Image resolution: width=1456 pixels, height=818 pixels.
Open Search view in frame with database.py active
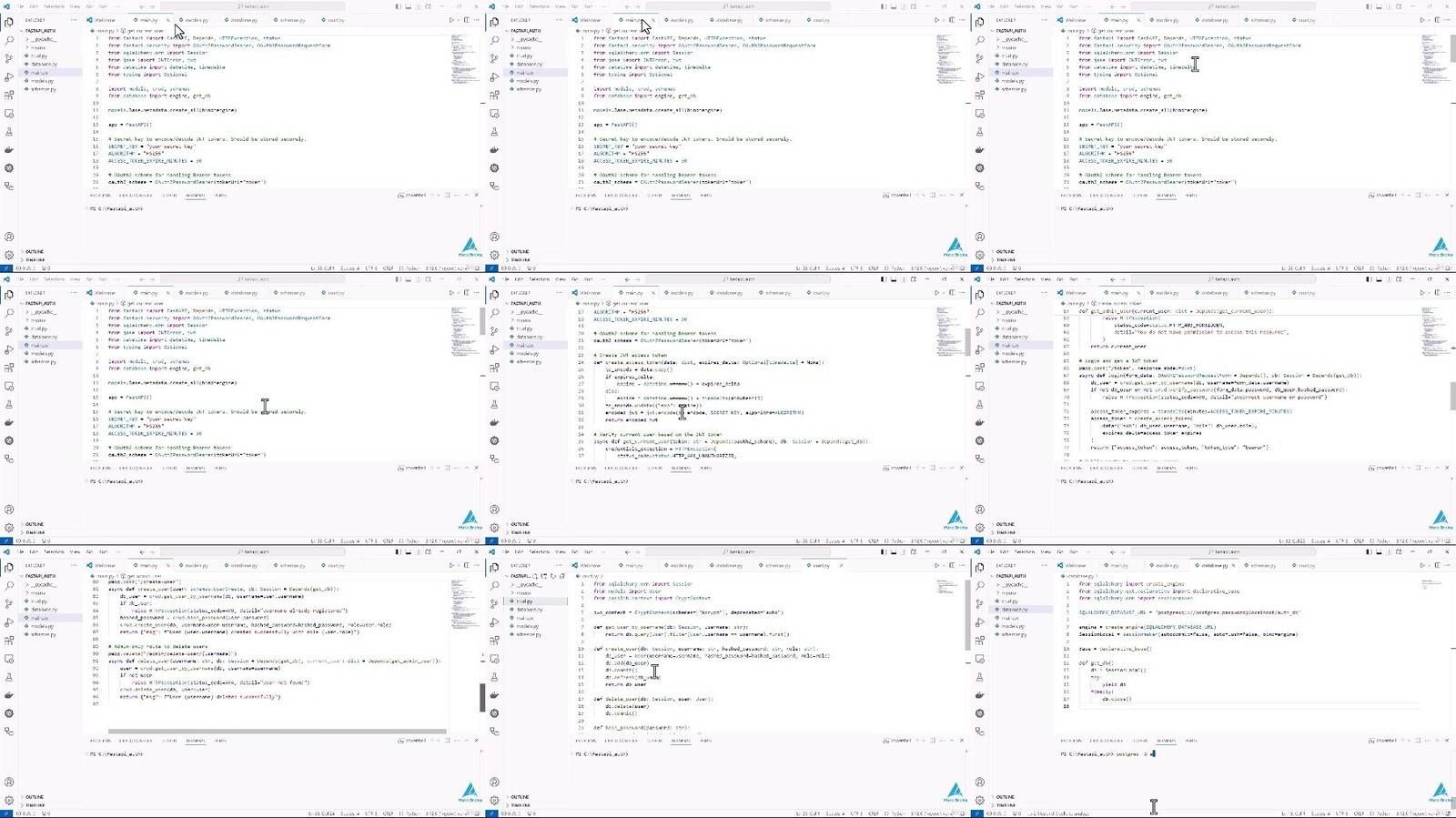coord(980,585)
